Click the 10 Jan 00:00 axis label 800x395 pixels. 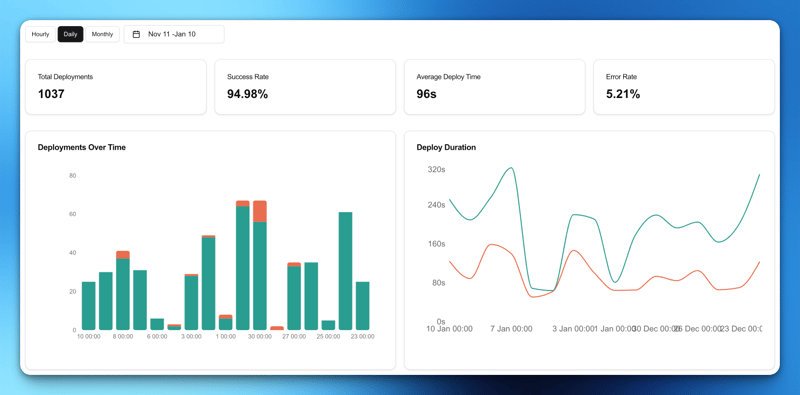click(449, 329)
